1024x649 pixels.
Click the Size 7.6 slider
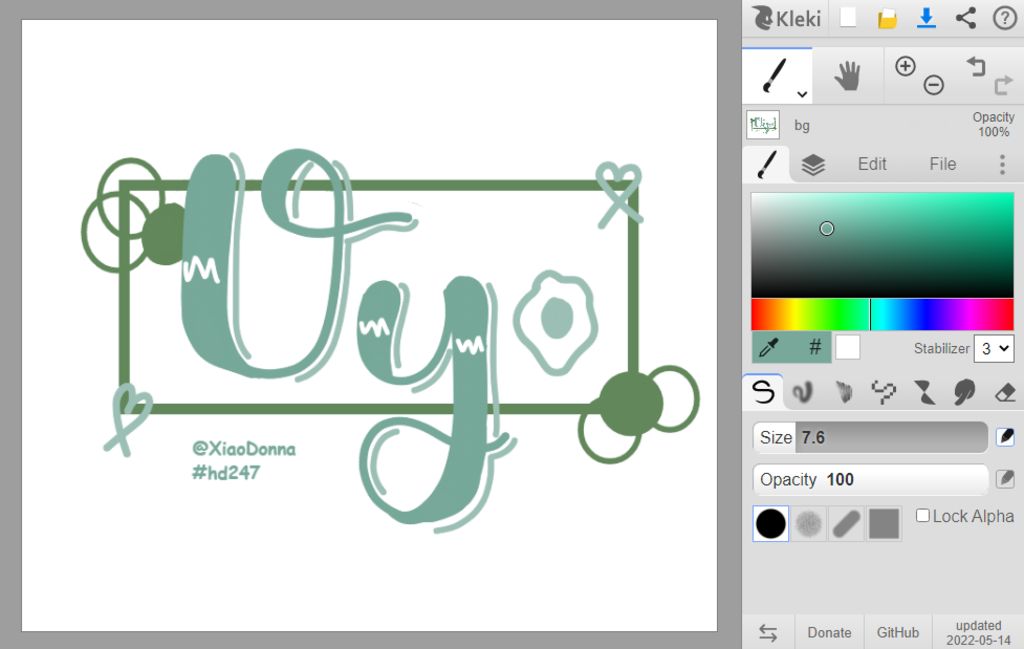pyautogui.click(x=870, y=437)
